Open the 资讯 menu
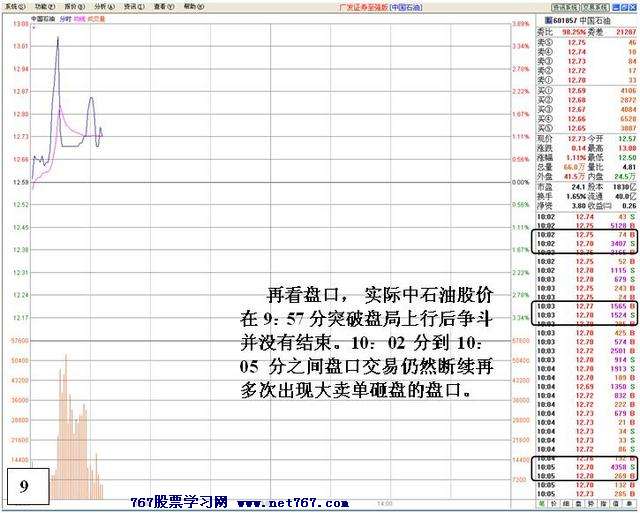640x513 pixels. tap(134, 7)
